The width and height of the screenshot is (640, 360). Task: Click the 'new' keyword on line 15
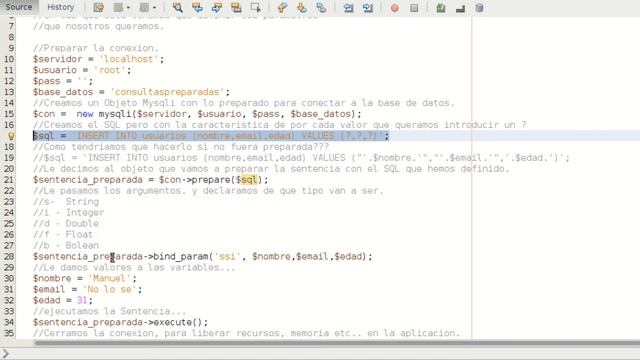coord(85,114)
